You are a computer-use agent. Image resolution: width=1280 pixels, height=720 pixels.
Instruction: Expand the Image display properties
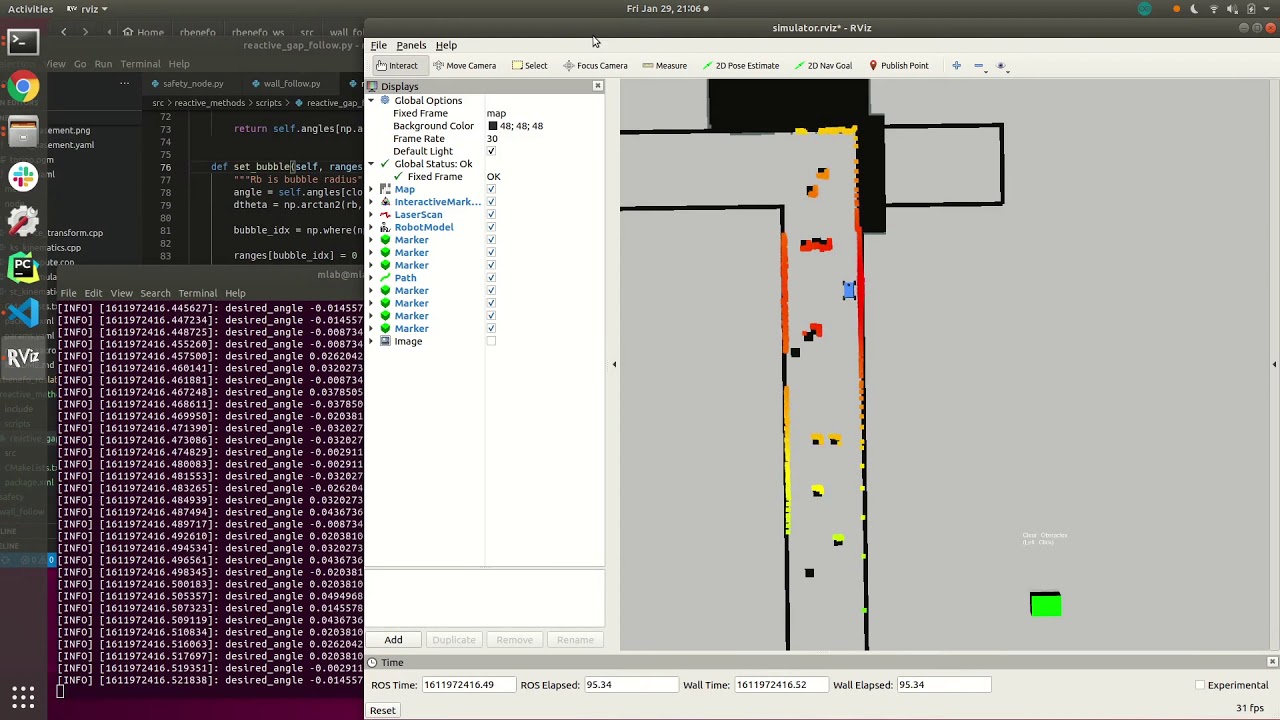(x=371, y=341)
